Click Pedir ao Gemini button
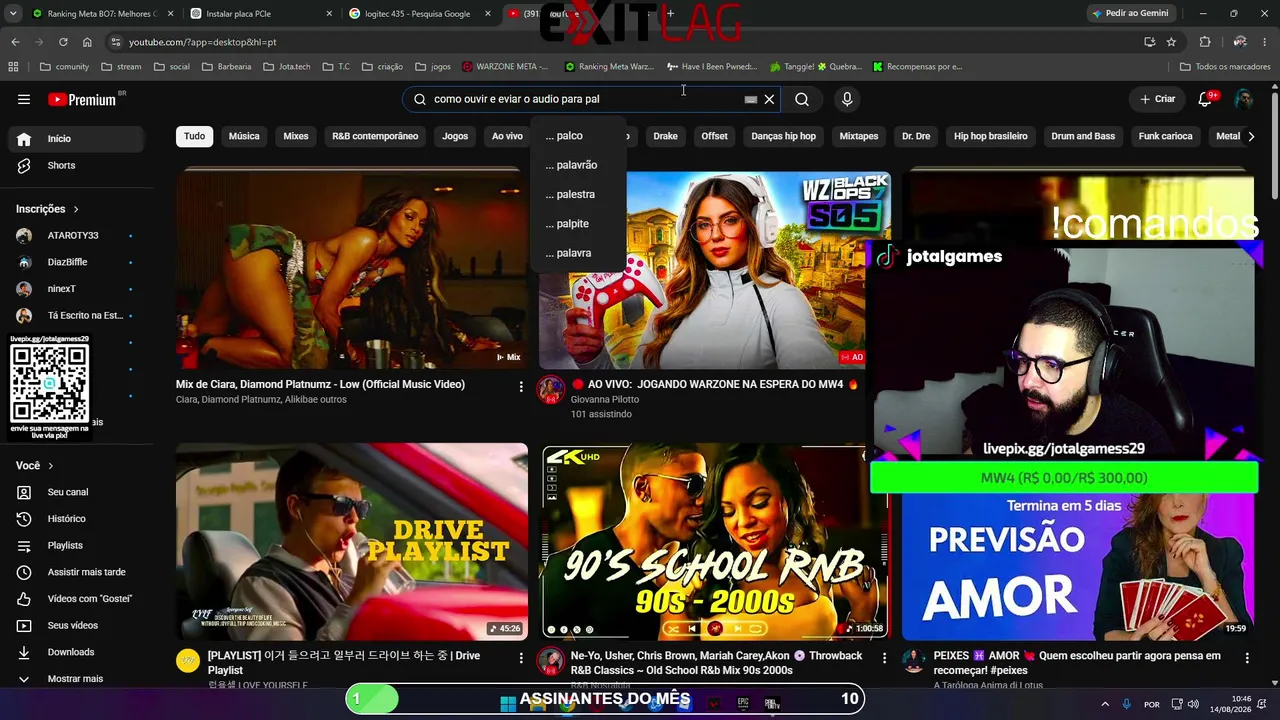The width and height of the screenshot is (1280, 720). click(1130, 14)
